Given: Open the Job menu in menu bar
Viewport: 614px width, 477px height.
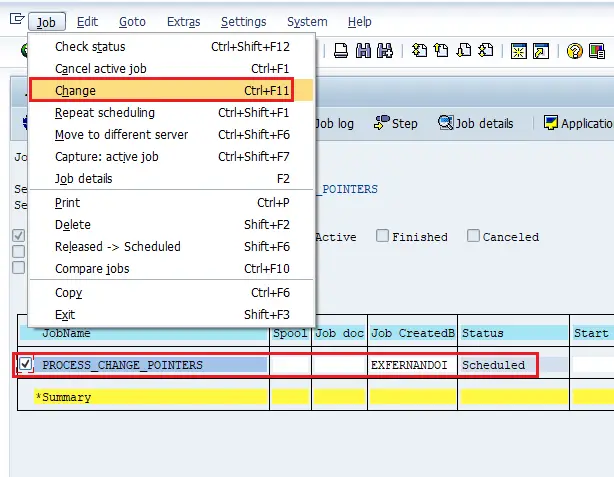Looking at the screenshot, I should (46, 22).
